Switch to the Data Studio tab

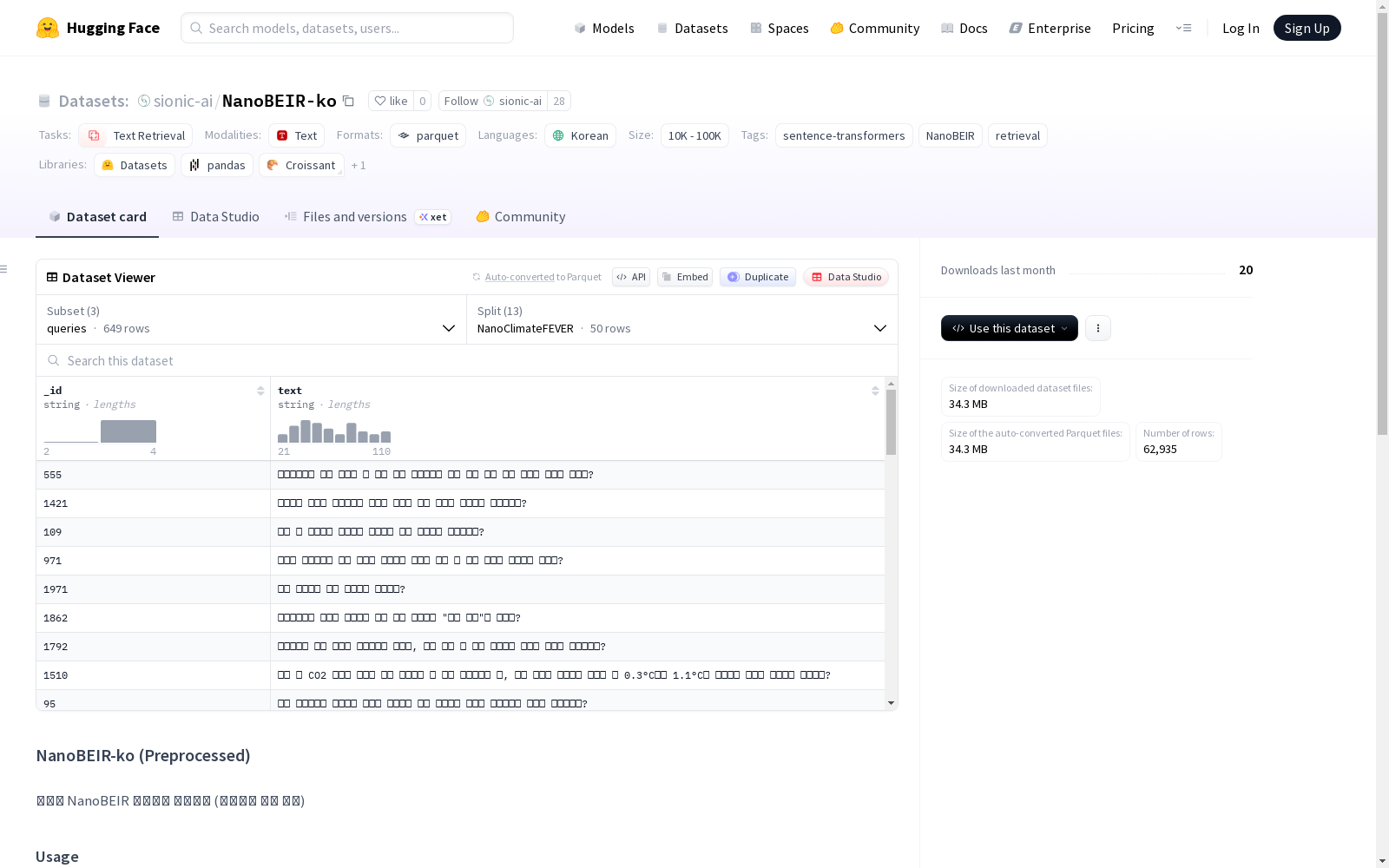215,217
